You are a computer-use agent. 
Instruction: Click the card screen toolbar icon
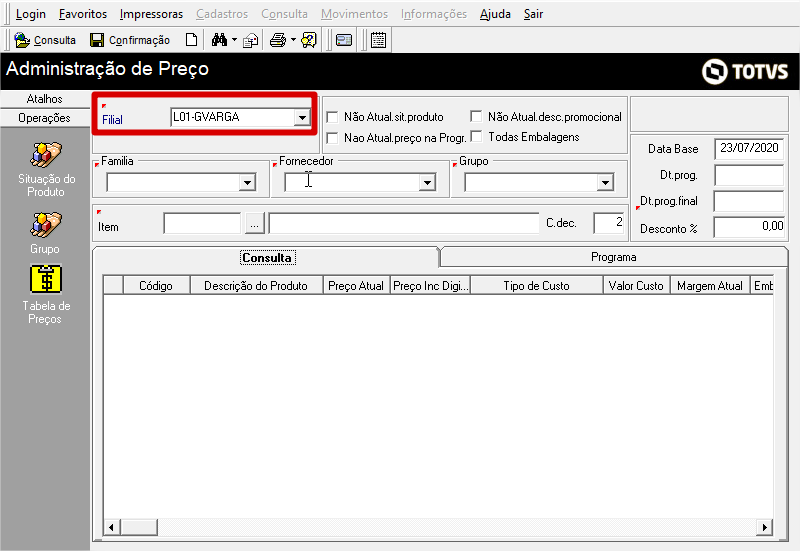coord(344,40)
